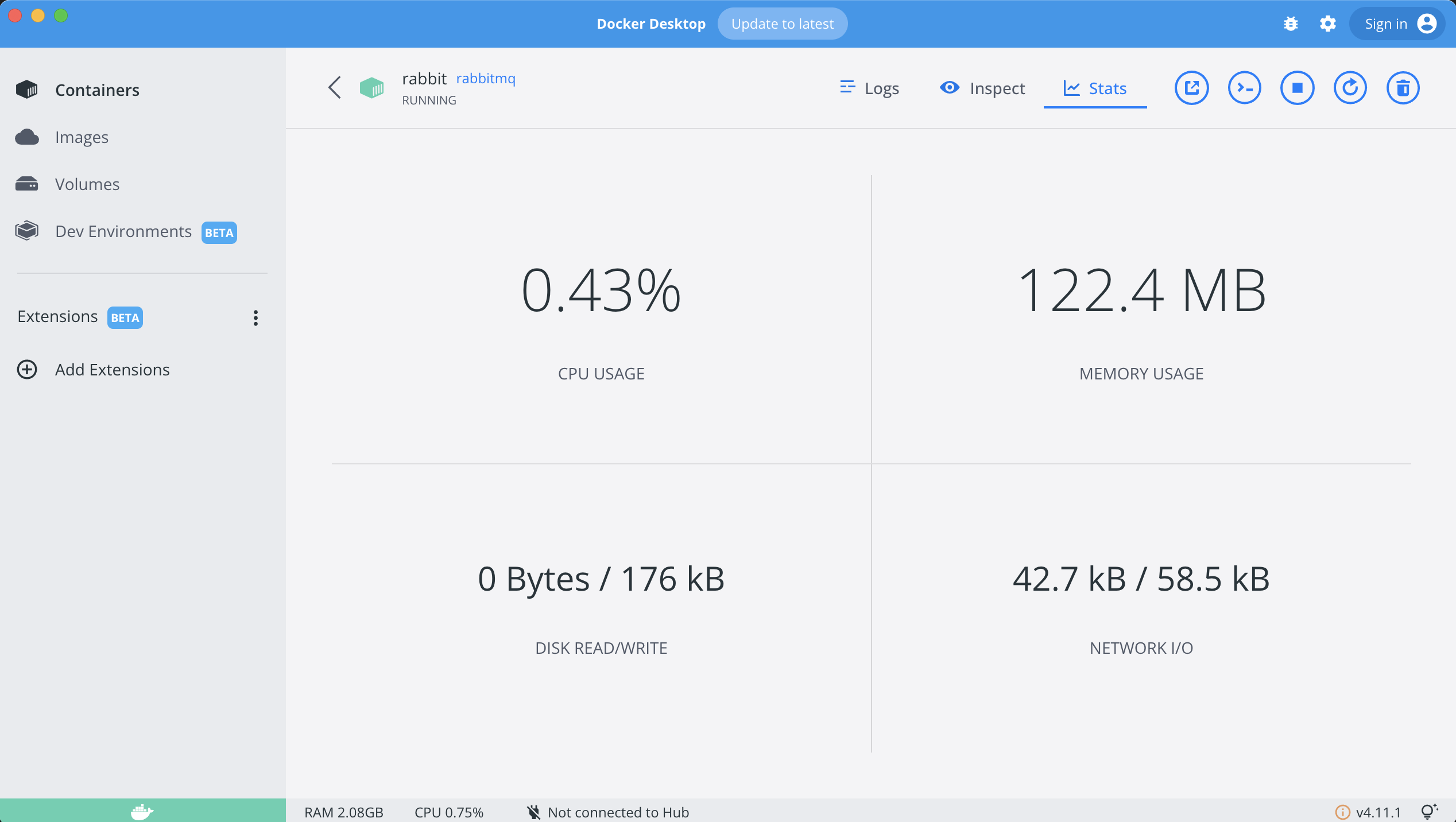Open container in browser icon
The height and width of the screenshot is (822, 1456).
(x=1191, y=88)
